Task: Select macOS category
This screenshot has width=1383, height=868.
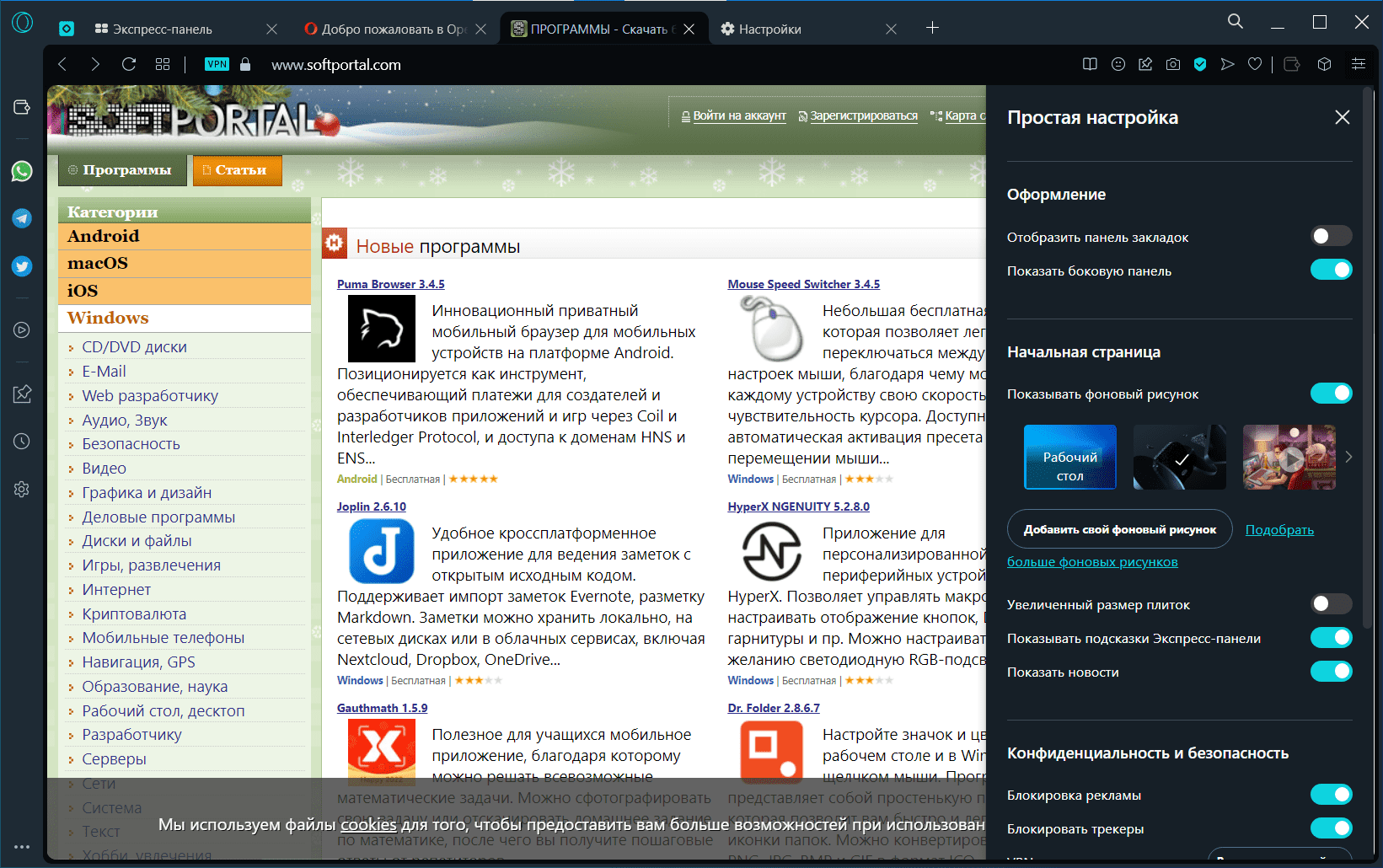Action: click(x=185, y=264)
